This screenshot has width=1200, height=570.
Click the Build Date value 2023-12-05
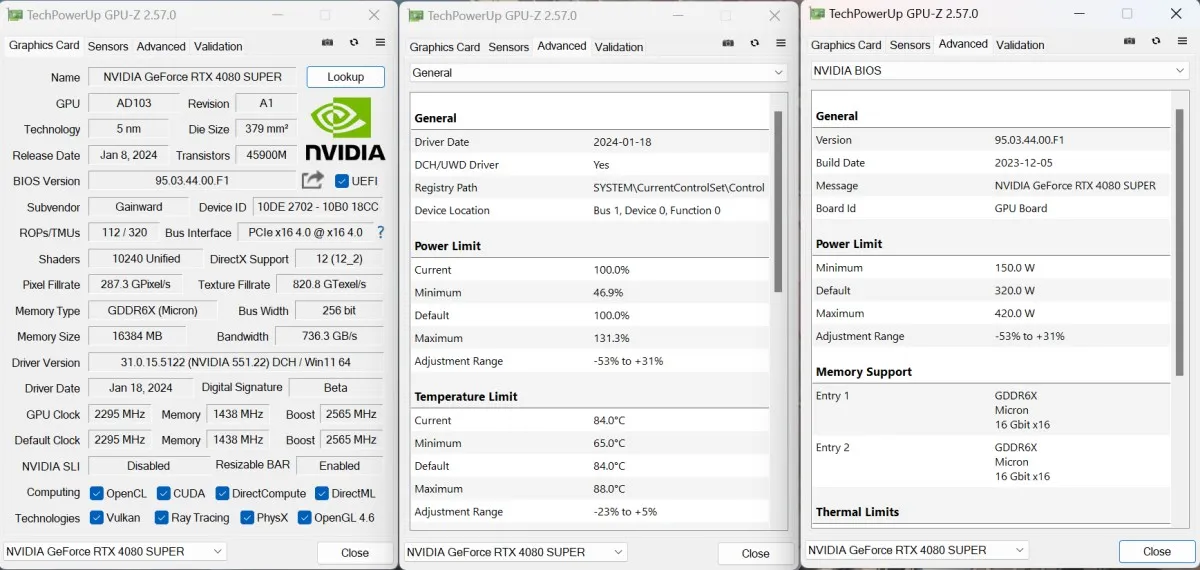tap(1024, 163)
